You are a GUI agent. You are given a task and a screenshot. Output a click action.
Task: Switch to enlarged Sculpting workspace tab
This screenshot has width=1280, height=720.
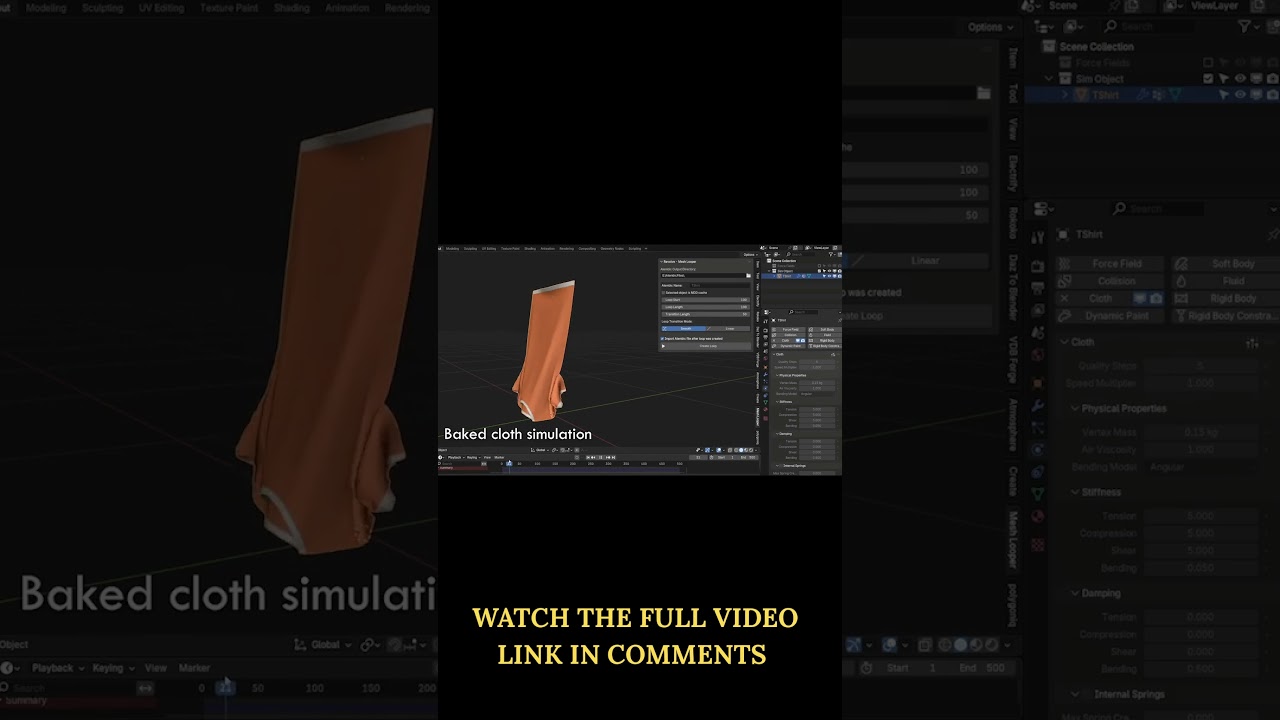point(102,7)
